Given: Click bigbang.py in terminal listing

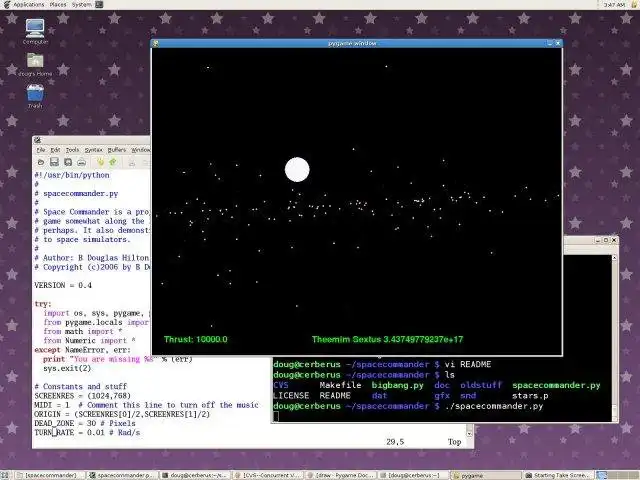Looking at the screenshot, I should [398, 385].
